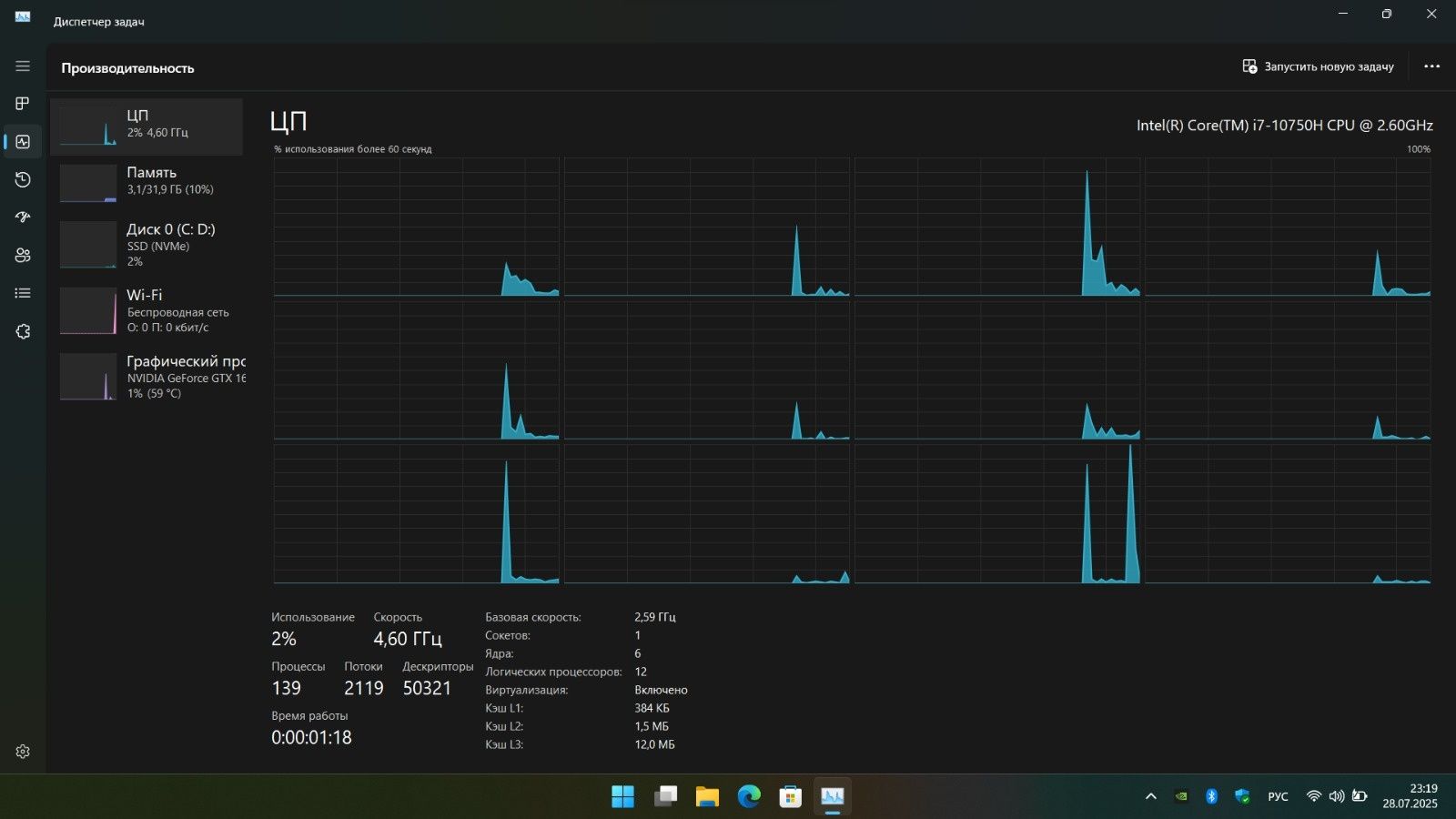
Task: Open File Explorer from taskbar
Action: 707,796
